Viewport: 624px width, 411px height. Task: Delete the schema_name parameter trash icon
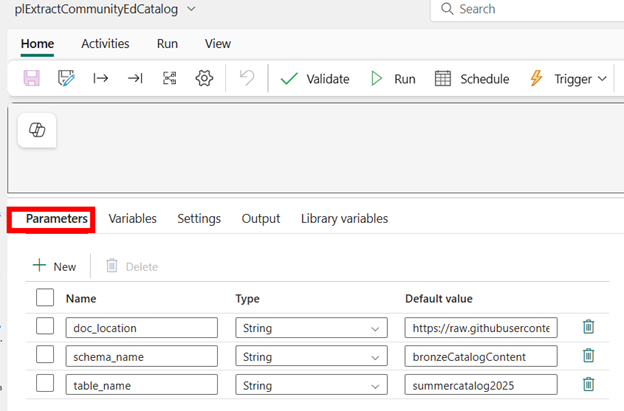[589, 355]
